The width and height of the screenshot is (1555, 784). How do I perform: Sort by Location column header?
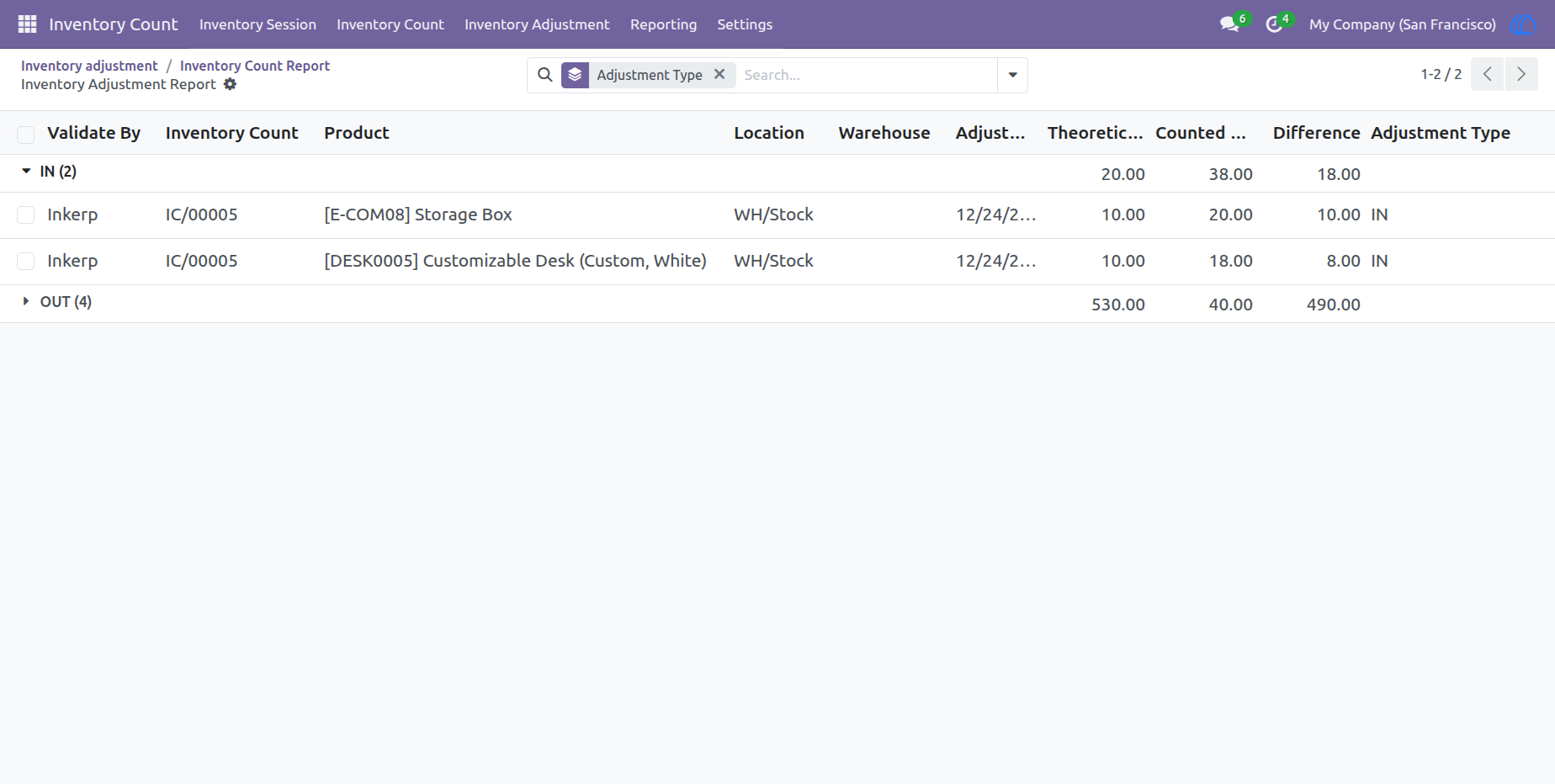click(769, 133)
